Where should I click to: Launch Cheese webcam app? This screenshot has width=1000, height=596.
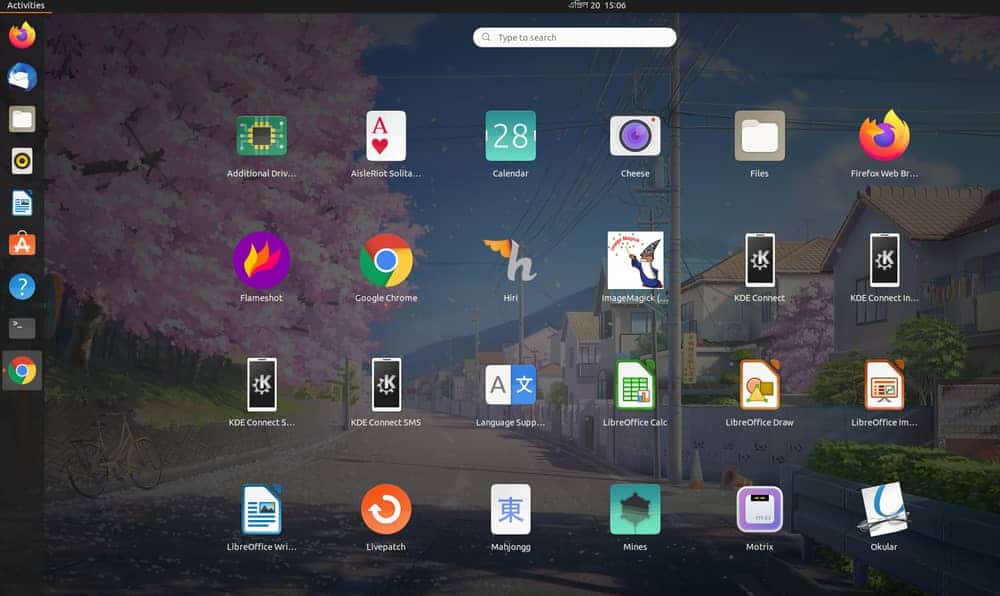click(x=635, y=136)
